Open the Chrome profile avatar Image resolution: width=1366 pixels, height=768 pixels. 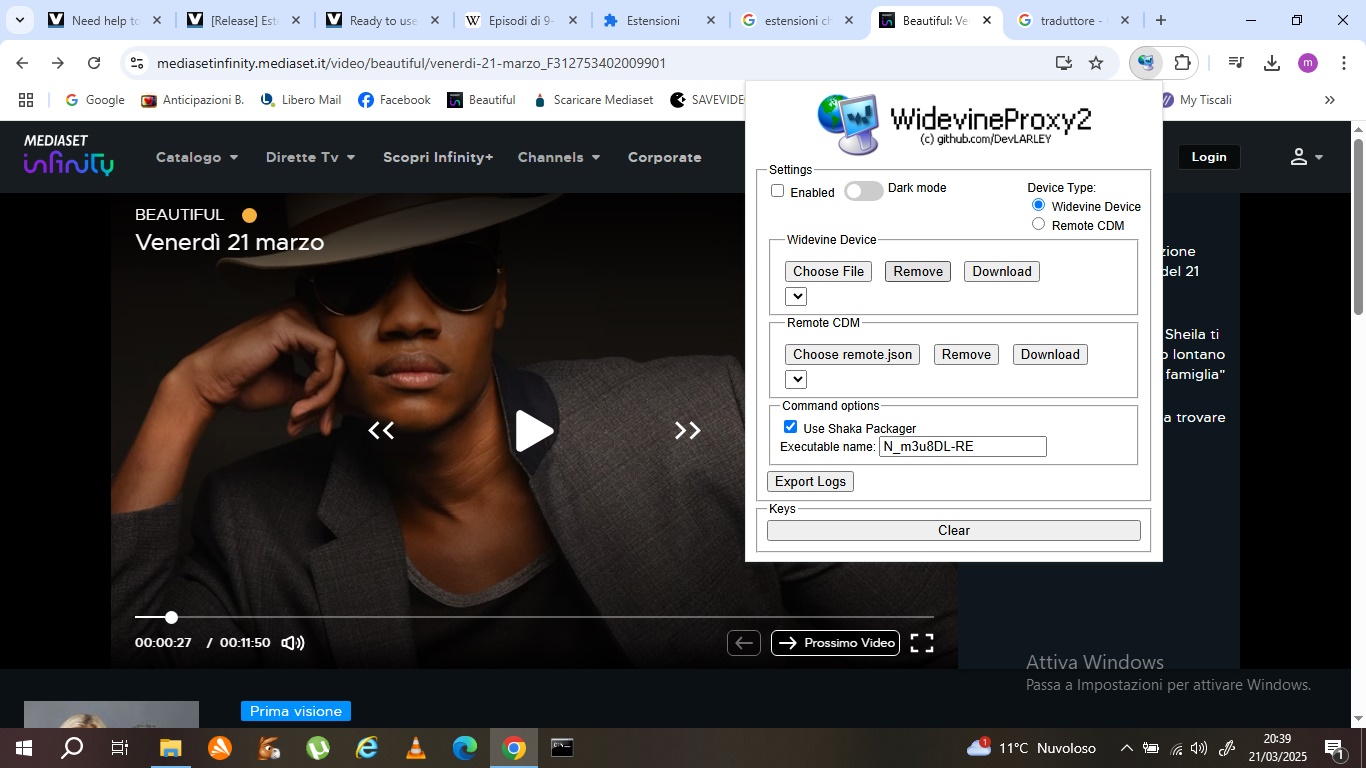tap(1308, 63)
